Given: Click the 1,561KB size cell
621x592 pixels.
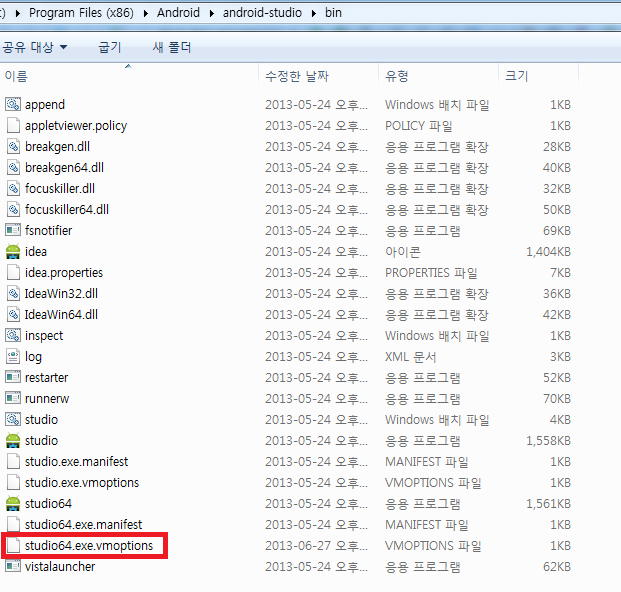Looking at the screenshot, I should (548, 504).
